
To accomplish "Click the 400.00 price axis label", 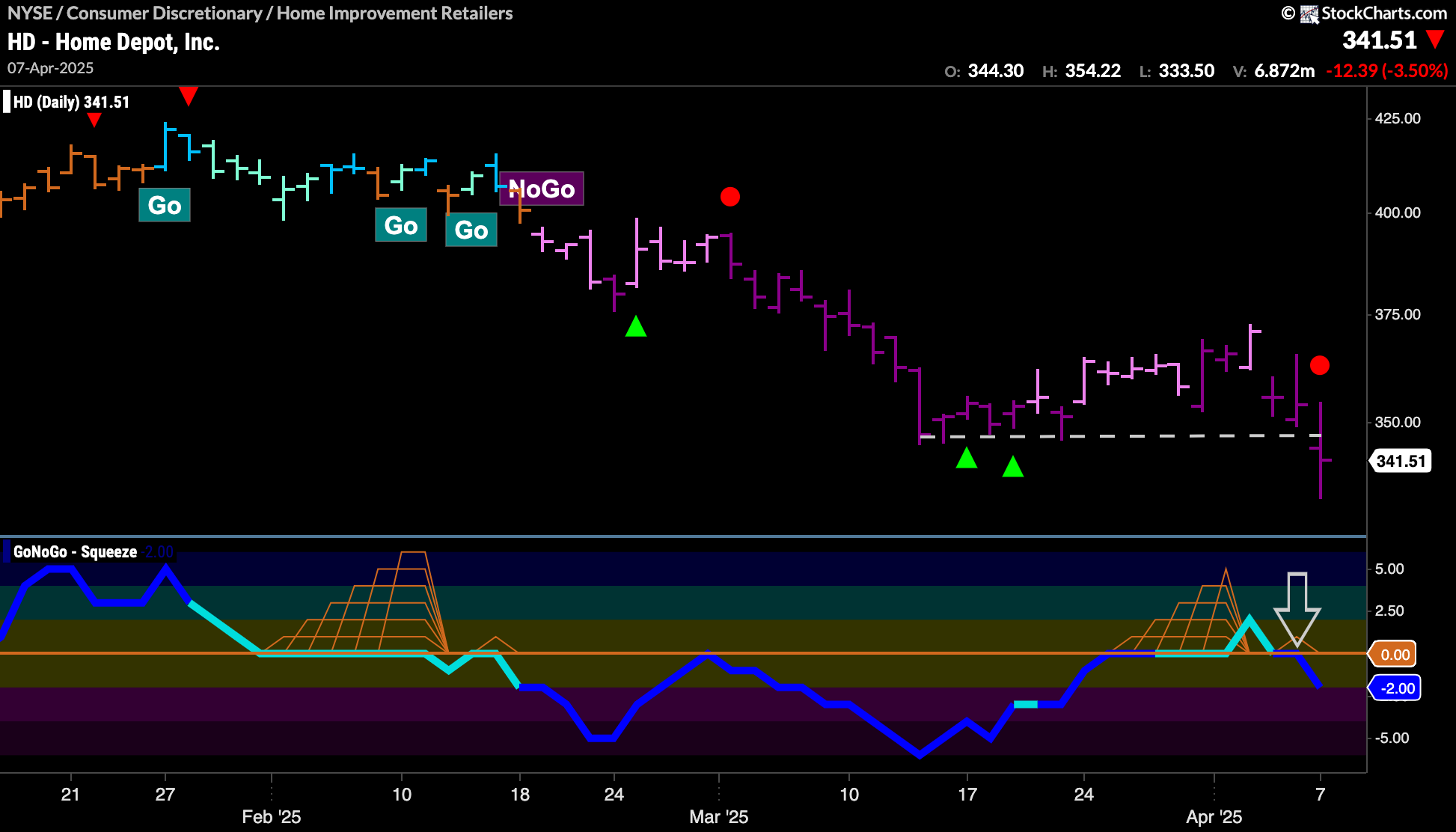I will (1398, 212).
